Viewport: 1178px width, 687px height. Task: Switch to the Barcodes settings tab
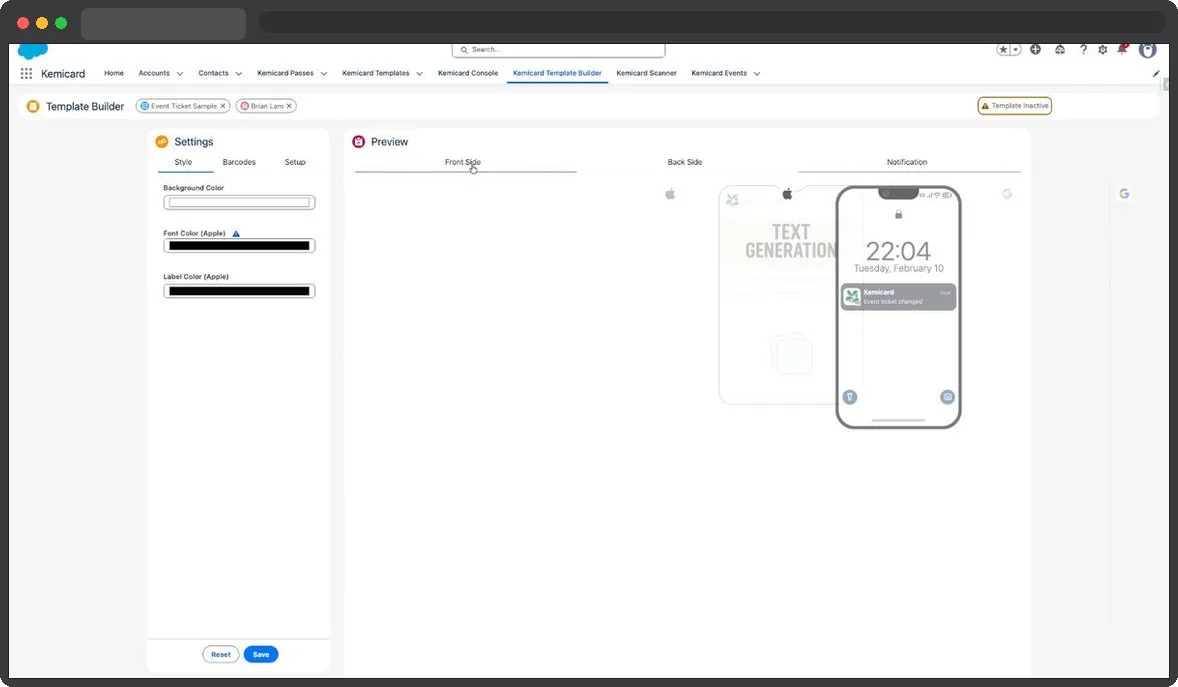pyautogui.click(x=239, y=162)
